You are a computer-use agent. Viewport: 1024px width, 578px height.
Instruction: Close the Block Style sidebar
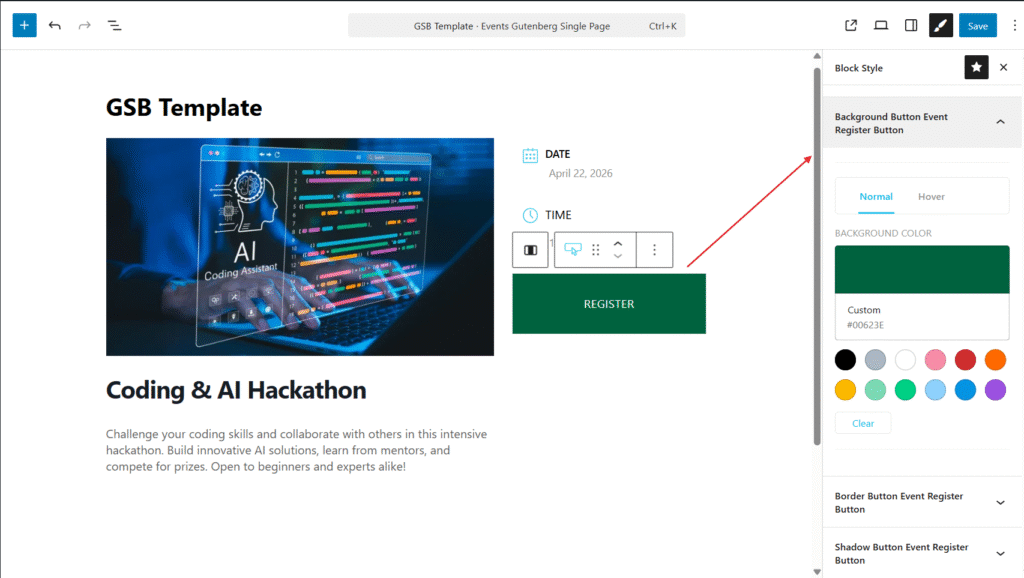click(1004, 67)
